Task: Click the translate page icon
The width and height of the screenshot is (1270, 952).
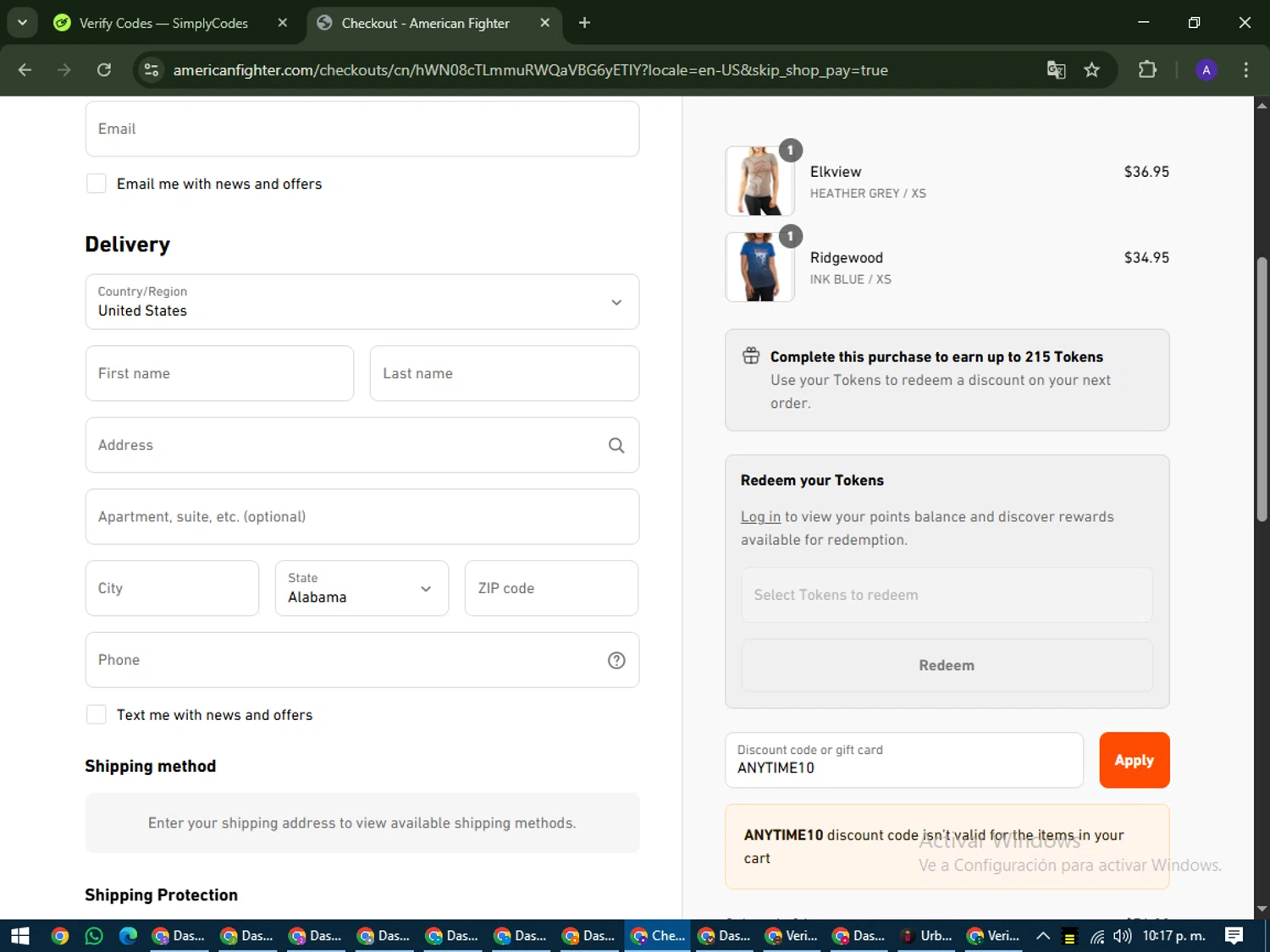Action: (x=1056, y=70)
